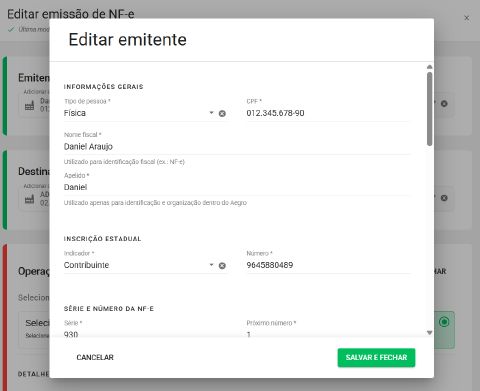This screenshot has height=391, width=480.
Task: Clear the Tipo de pessoa selection
Action: pos(222,114)
